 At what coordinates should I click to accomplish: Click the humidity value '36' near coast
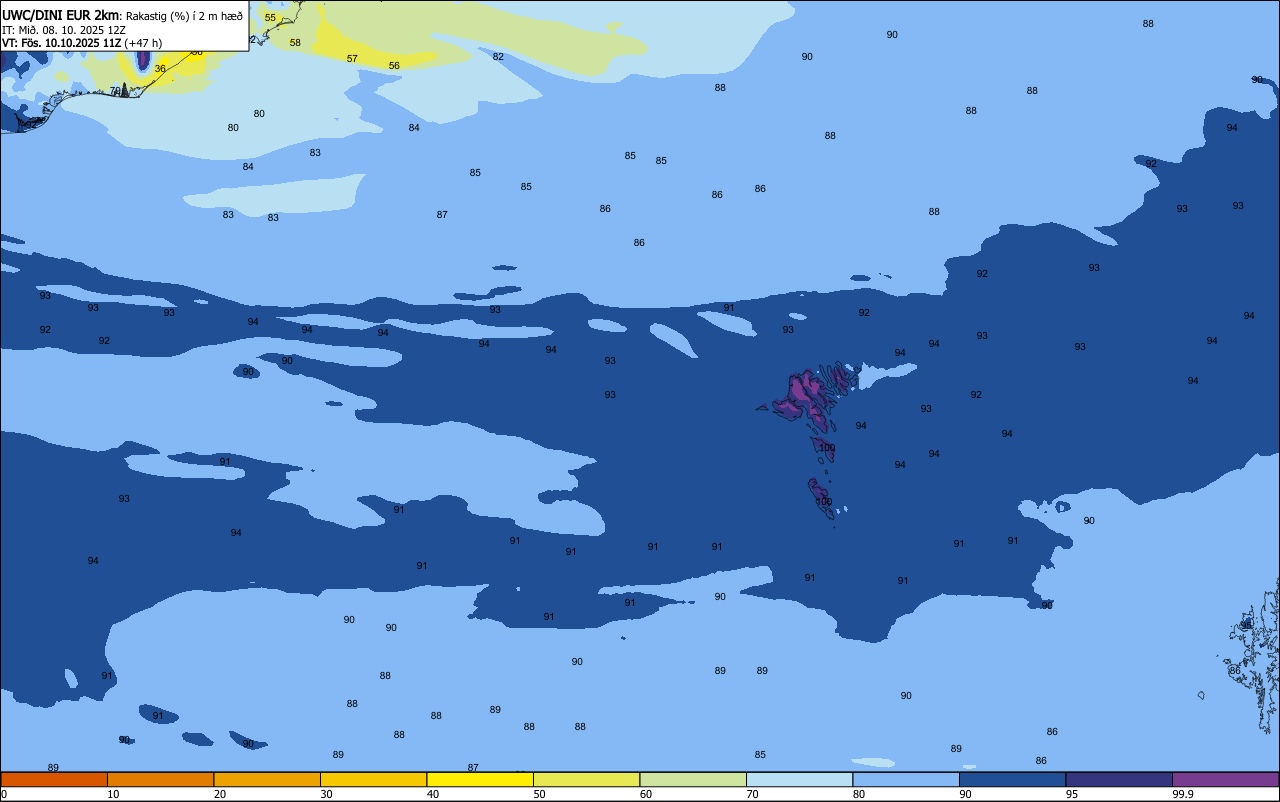160,69
